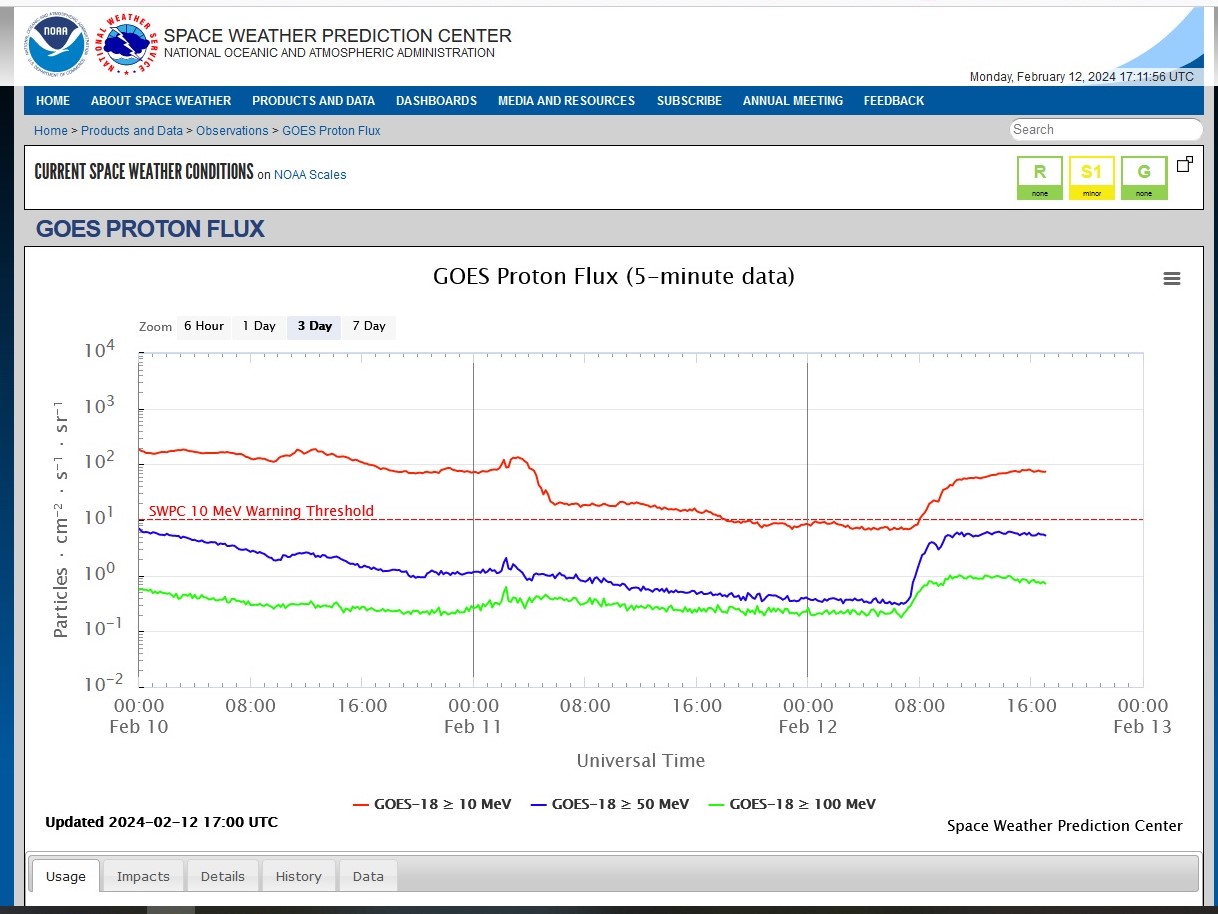The width and height of the screenshot is (1218, 914).
Task: Open the Products and Data menu
Action: (313, 101)
